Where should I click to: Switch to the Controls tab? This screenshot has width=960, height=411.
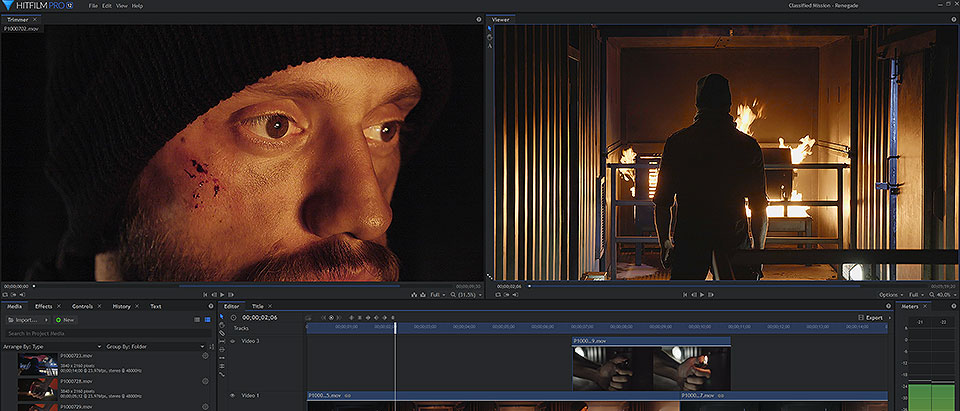83,306
